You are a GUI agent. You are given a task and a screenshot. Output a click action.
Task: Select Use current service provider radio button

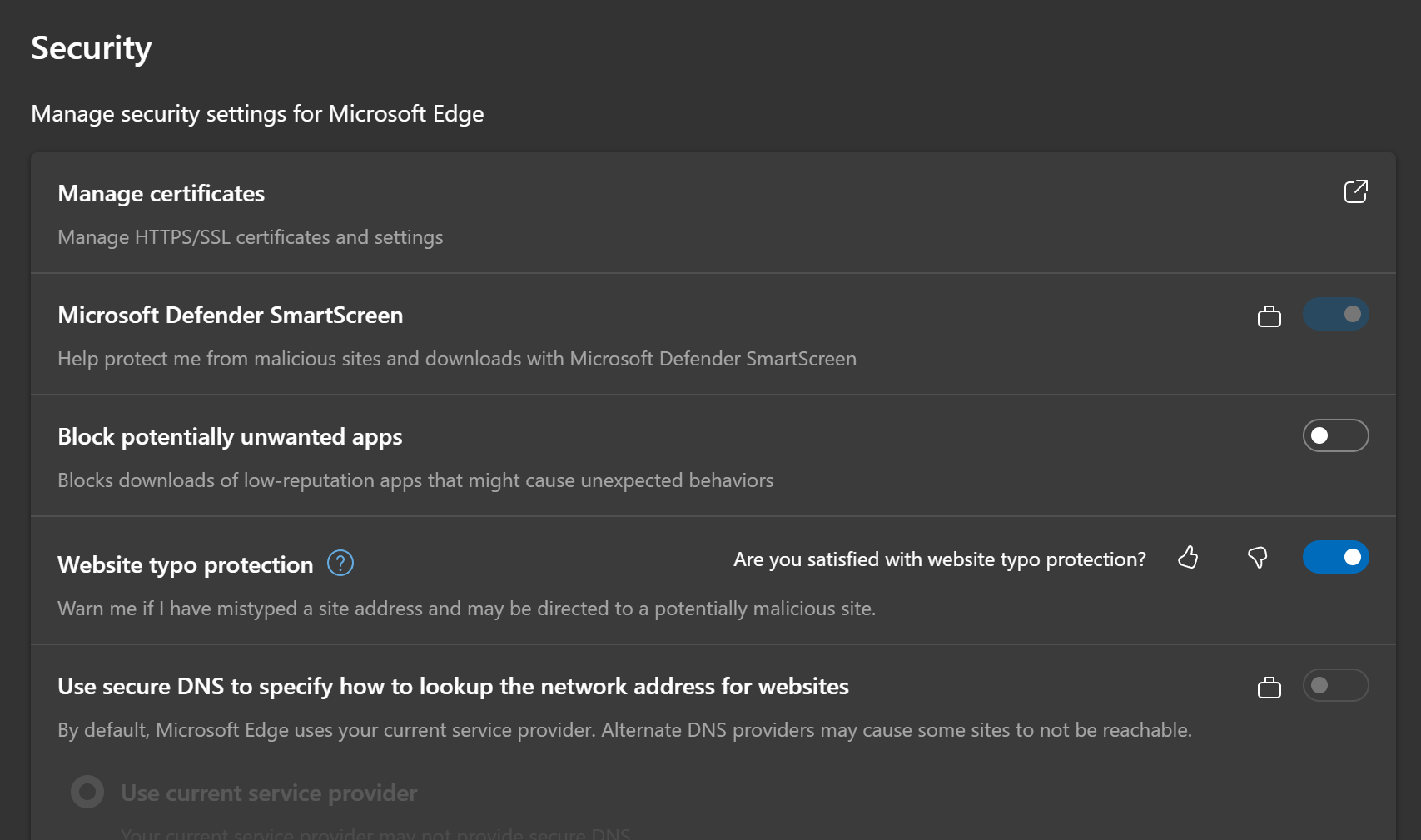click(x=87, y=792)
